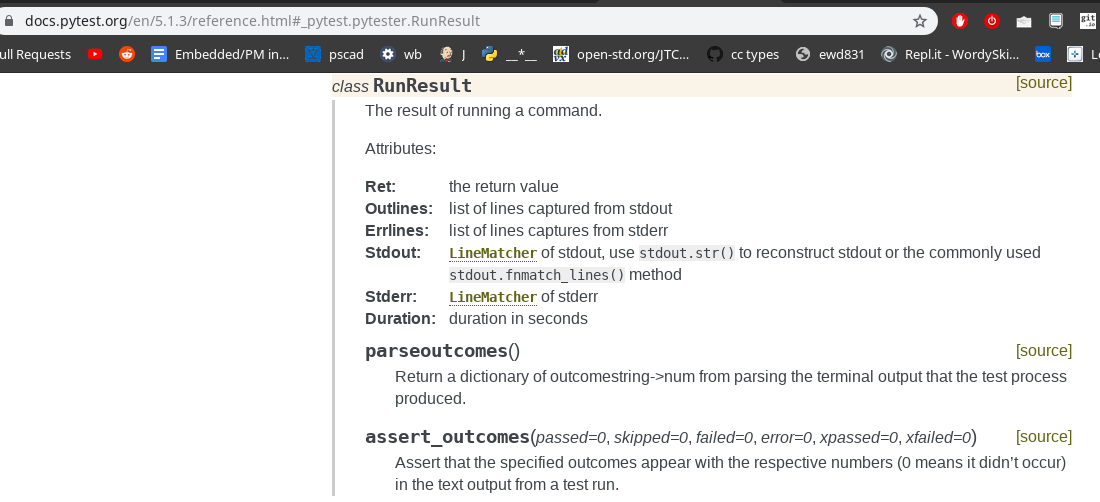This screenshot has width=1100, height=502.
Task: Click the RunResult class name heading
Action: coord(422,86)
